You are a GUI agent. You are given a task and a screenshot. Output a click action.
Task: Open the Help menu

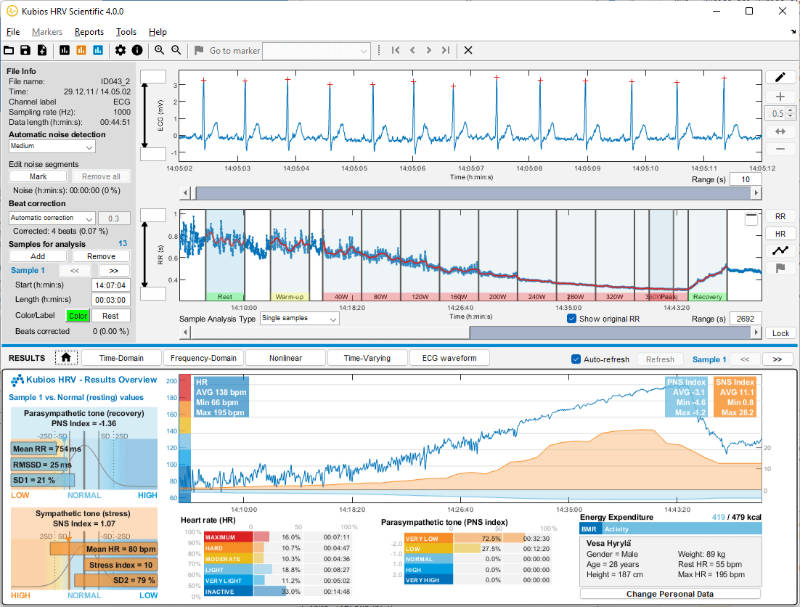tap(158, 32)
